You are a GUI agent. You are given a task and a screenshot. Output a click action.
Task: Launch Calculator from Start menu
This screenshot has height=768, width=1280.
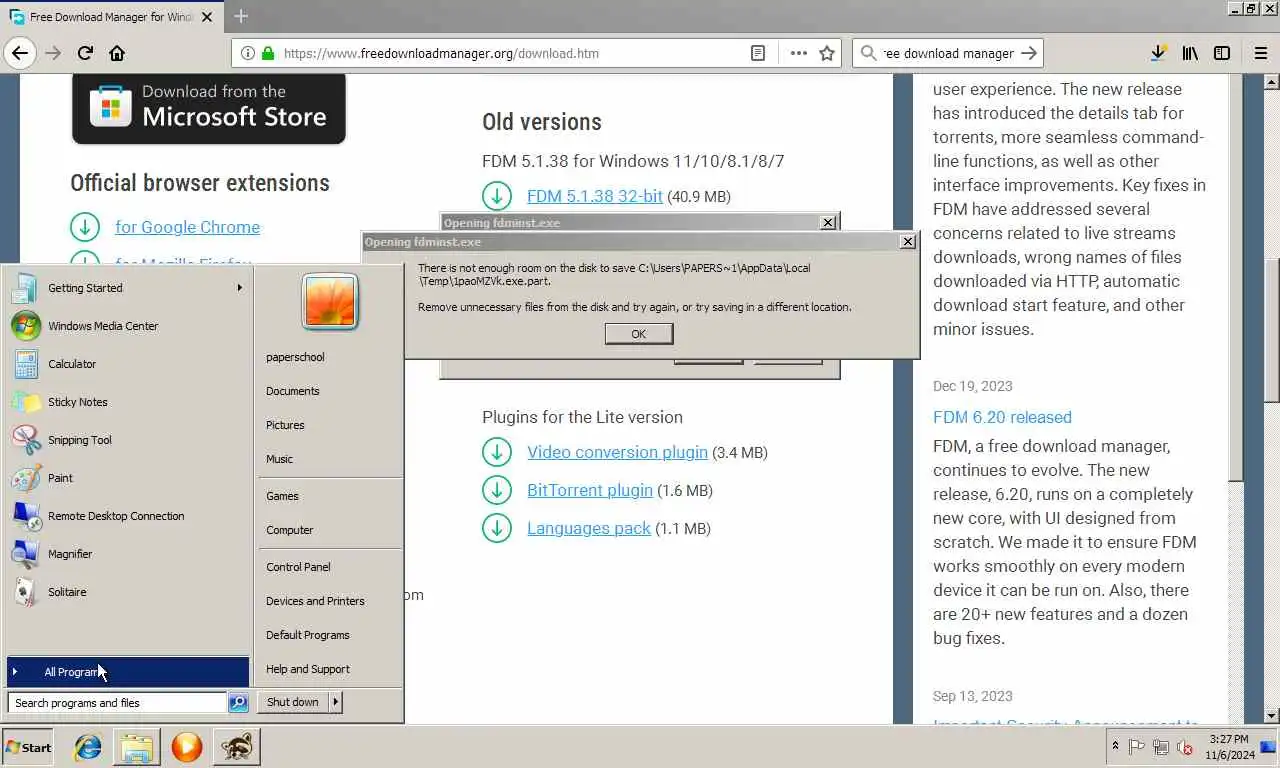click(x=128, y=364)
